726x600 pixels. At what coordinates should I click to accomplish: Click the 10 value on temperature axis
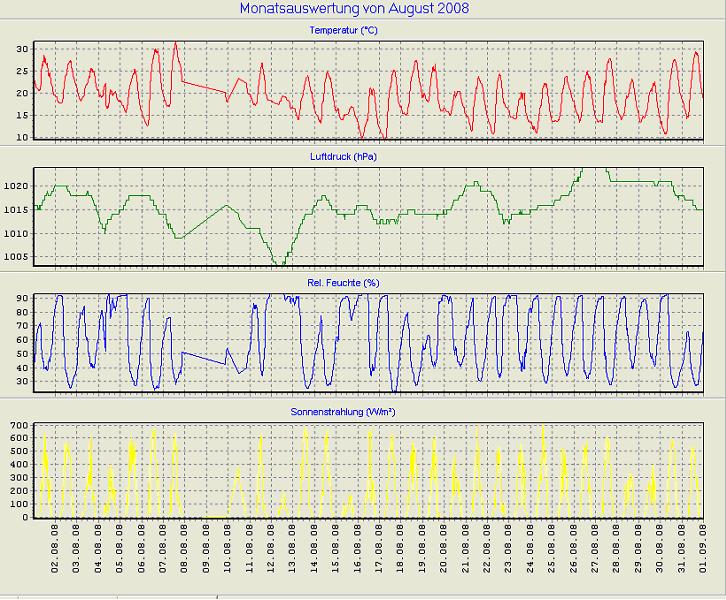(21, 137)
